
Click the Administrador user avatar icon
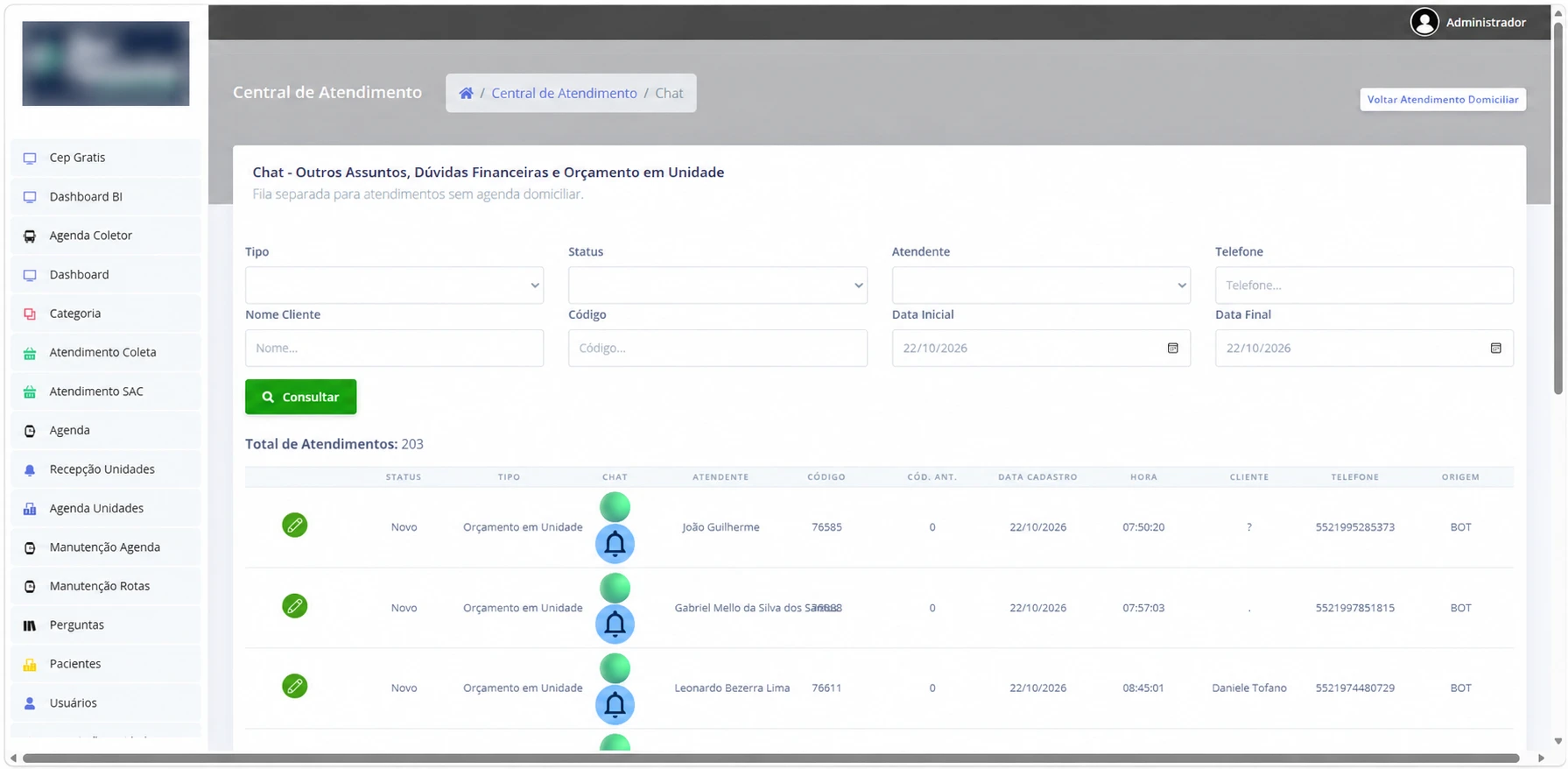[1424, 22]
